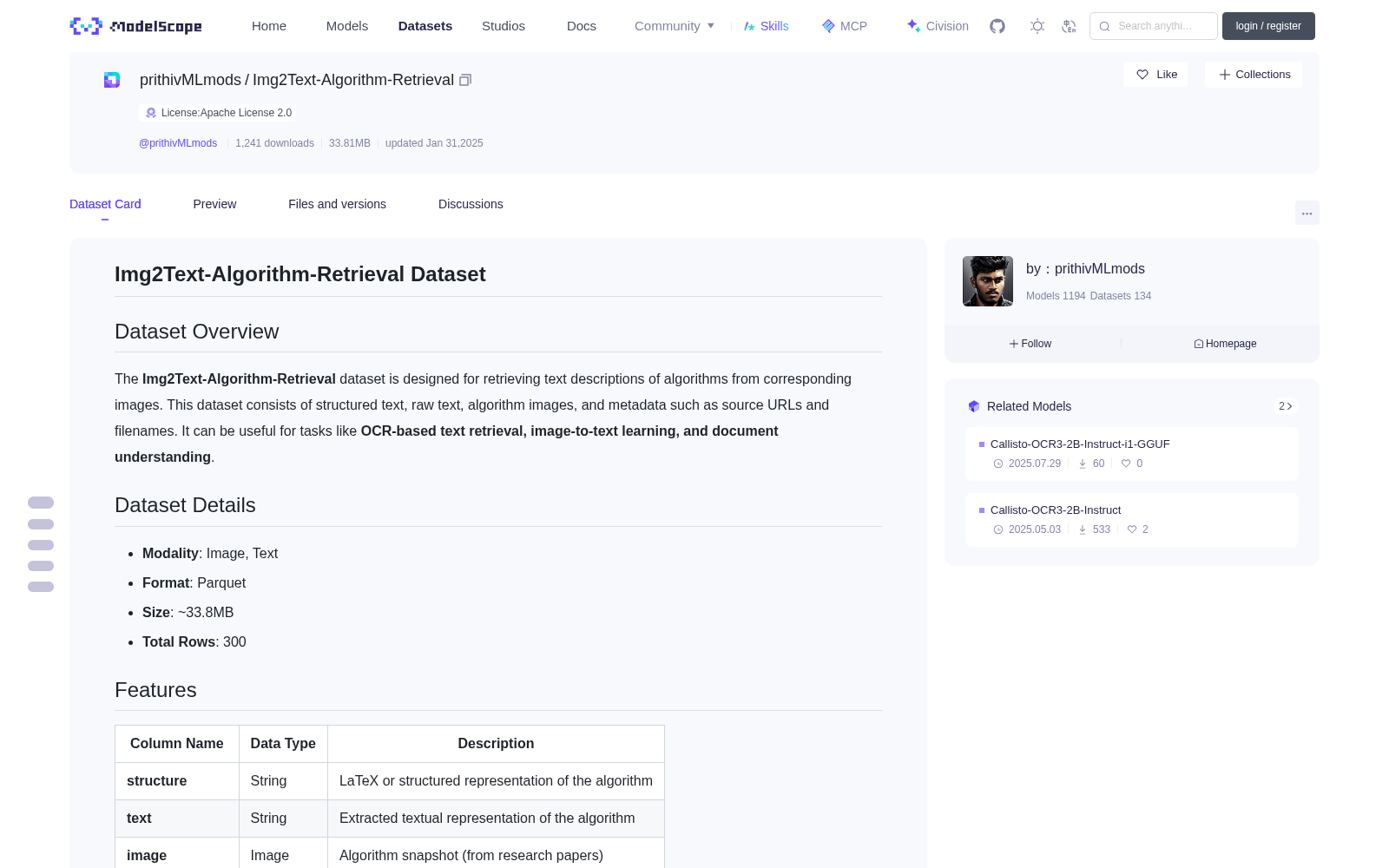This screenshot has height=868, width=1389.
Task: Add dataset to Collections
Action: (x=1254, y=75)
